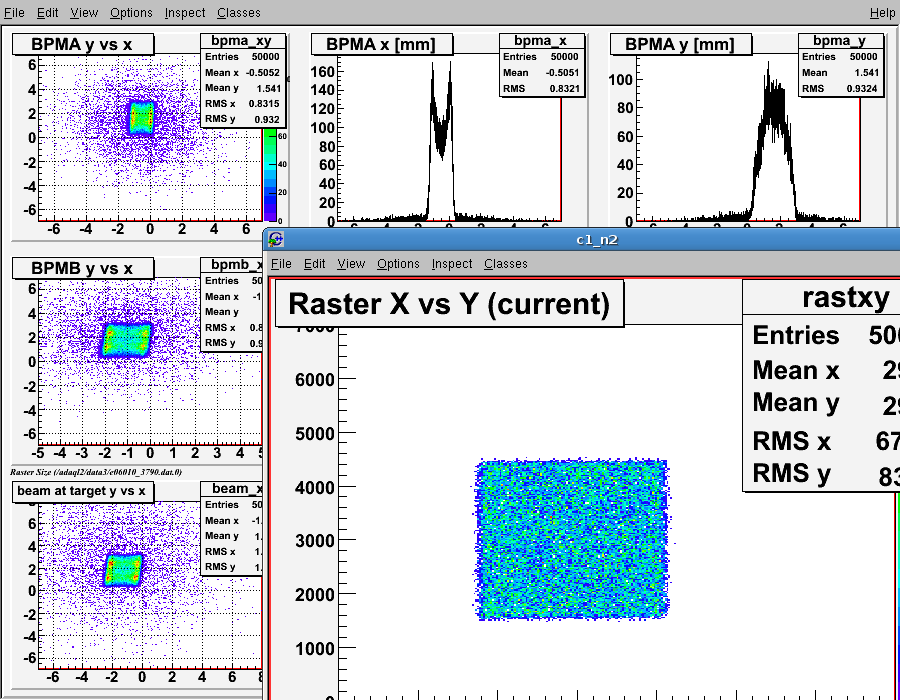Click 'Entries' row in rastxy stats
The width and height of the screenshot is (900, 700).
(x=825, y=335)
